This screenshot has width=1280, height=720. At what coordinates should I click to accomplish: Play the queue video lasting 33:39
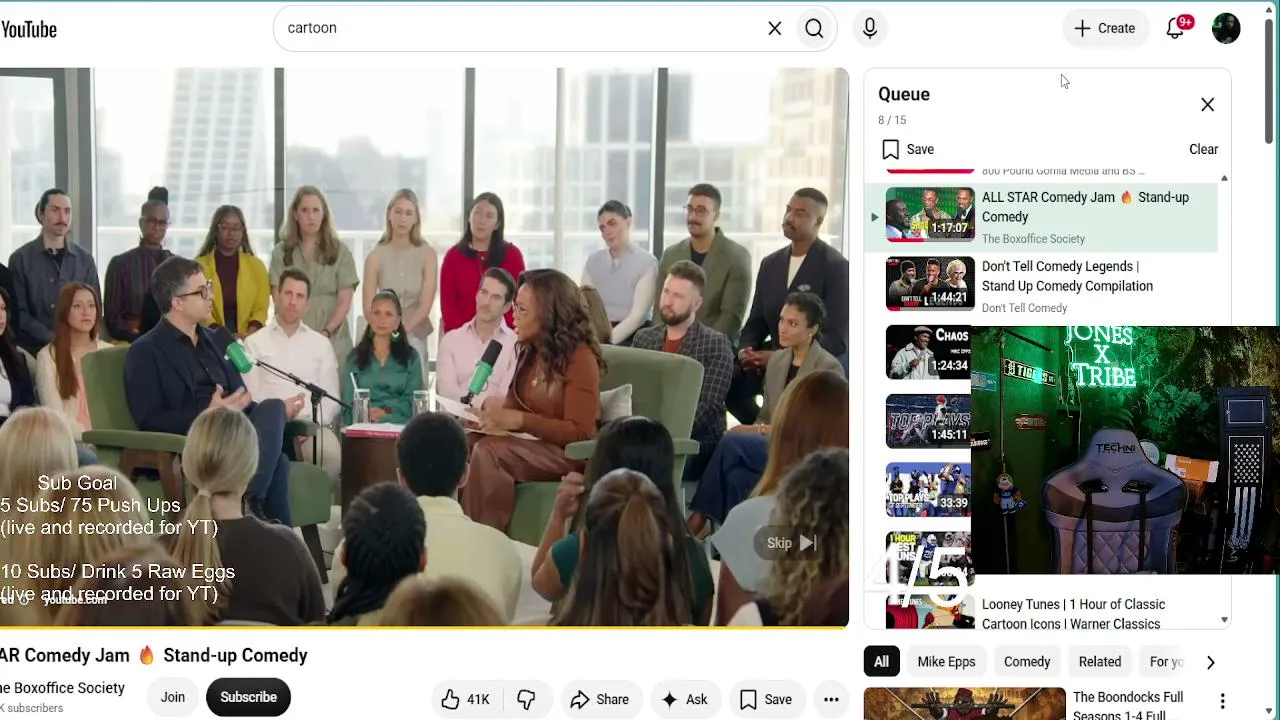point(928,489)
